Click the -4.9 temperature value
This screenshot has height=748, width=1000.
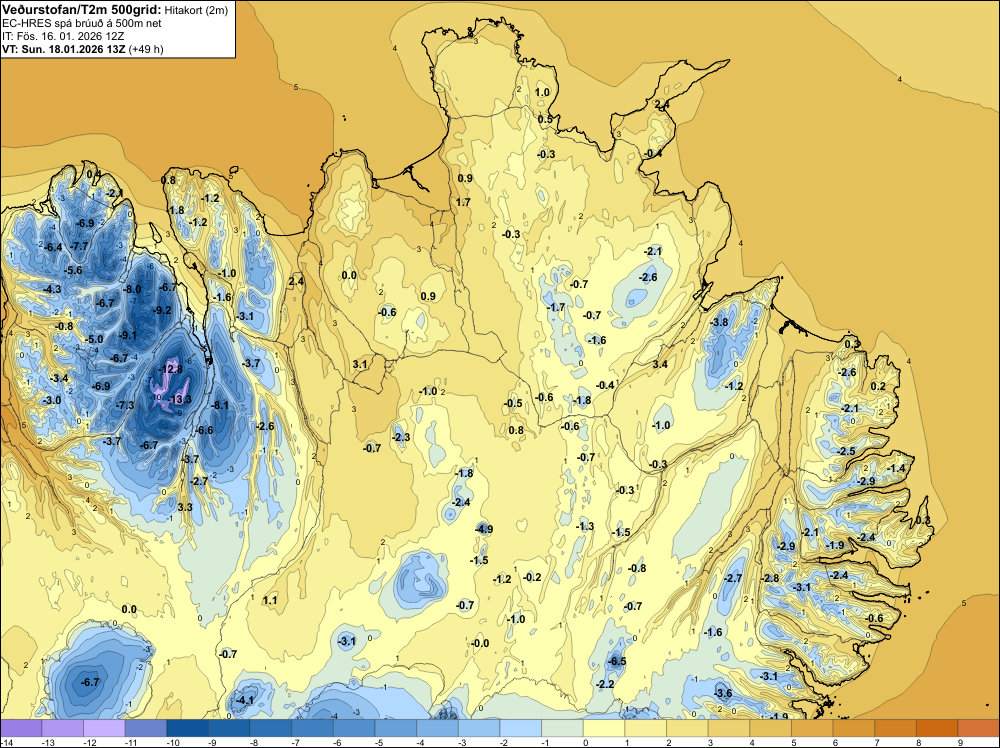click(484, 529)
